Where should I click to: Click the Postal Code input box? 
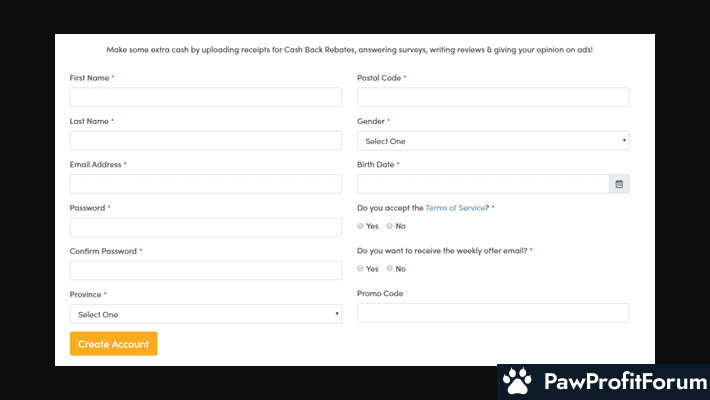[493, 97]
